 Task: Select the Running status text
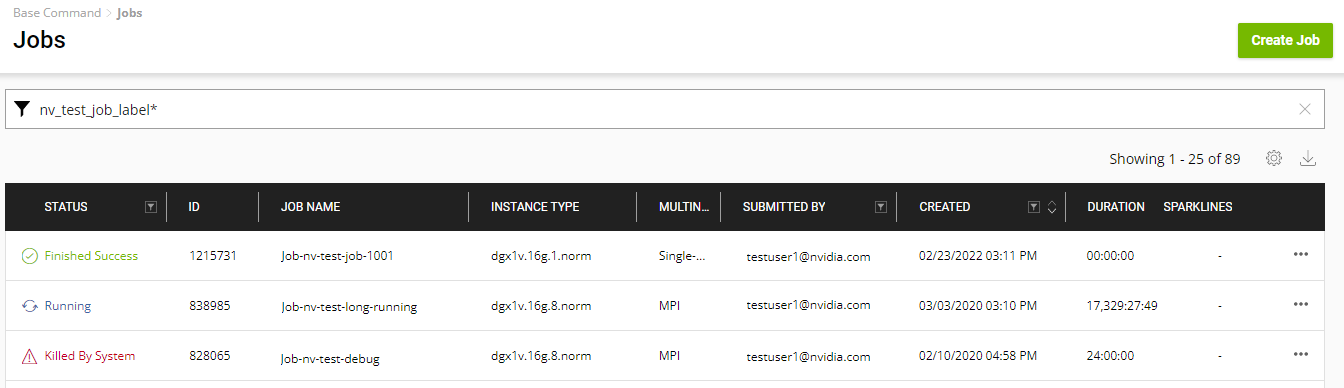[68, 306]
